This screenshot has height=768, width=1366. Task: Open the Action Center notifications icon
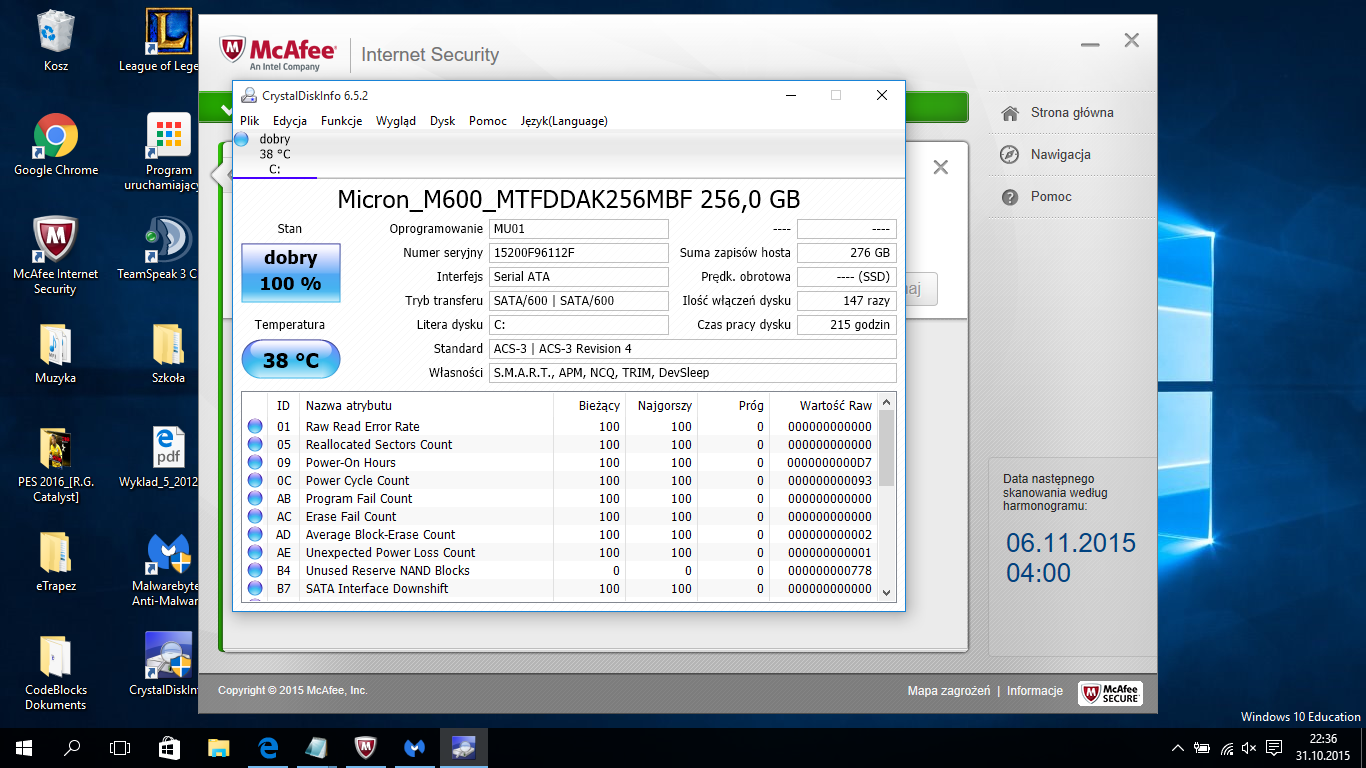(x=1274, y=748)
